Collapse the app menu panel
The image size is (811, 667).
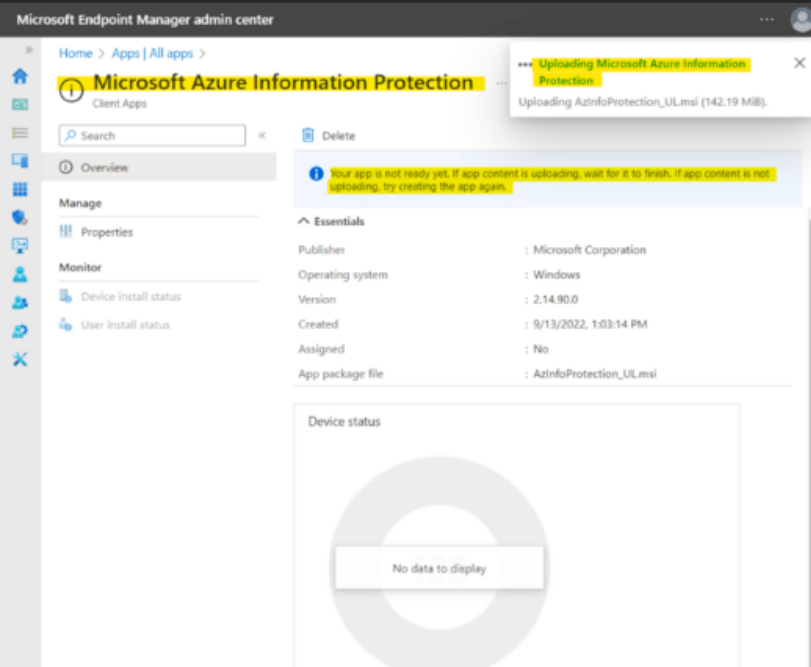262,135
